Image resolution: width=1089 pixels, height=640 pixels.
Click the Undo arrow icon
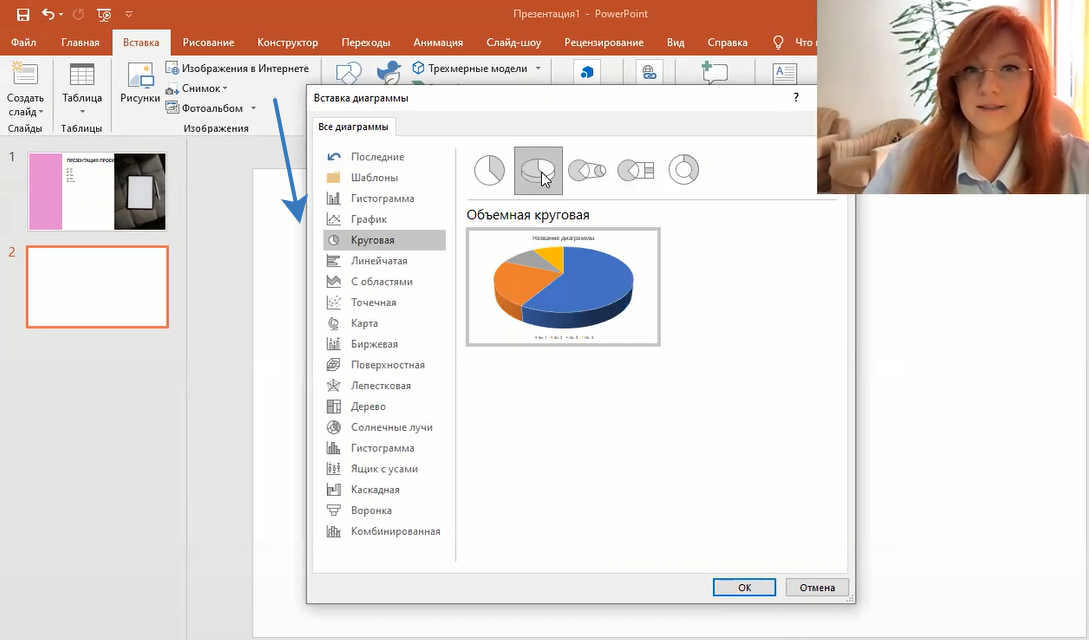[x=47, y=15]
